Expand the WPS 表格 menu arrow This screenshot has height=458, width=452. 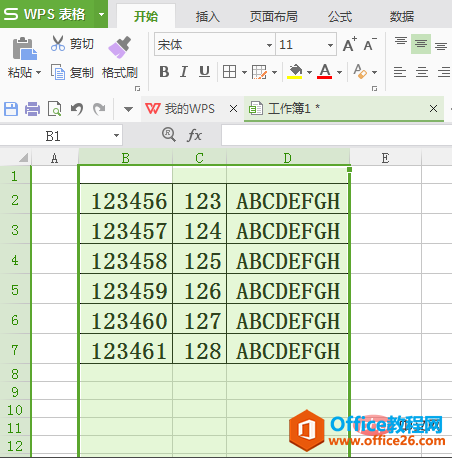pos(101,14)
